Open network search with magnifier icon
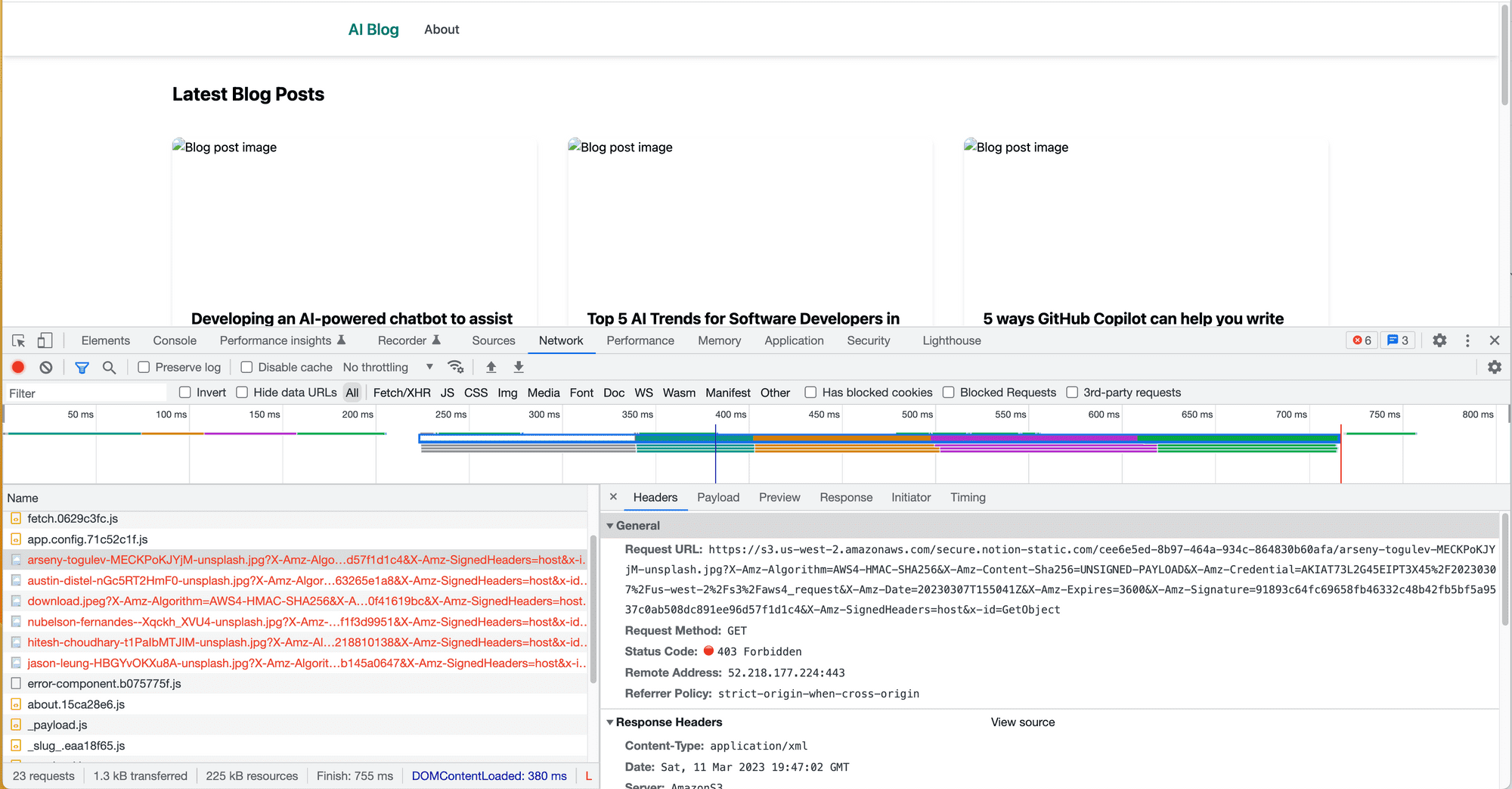1512x789 pixels. (x=109, y=367)
